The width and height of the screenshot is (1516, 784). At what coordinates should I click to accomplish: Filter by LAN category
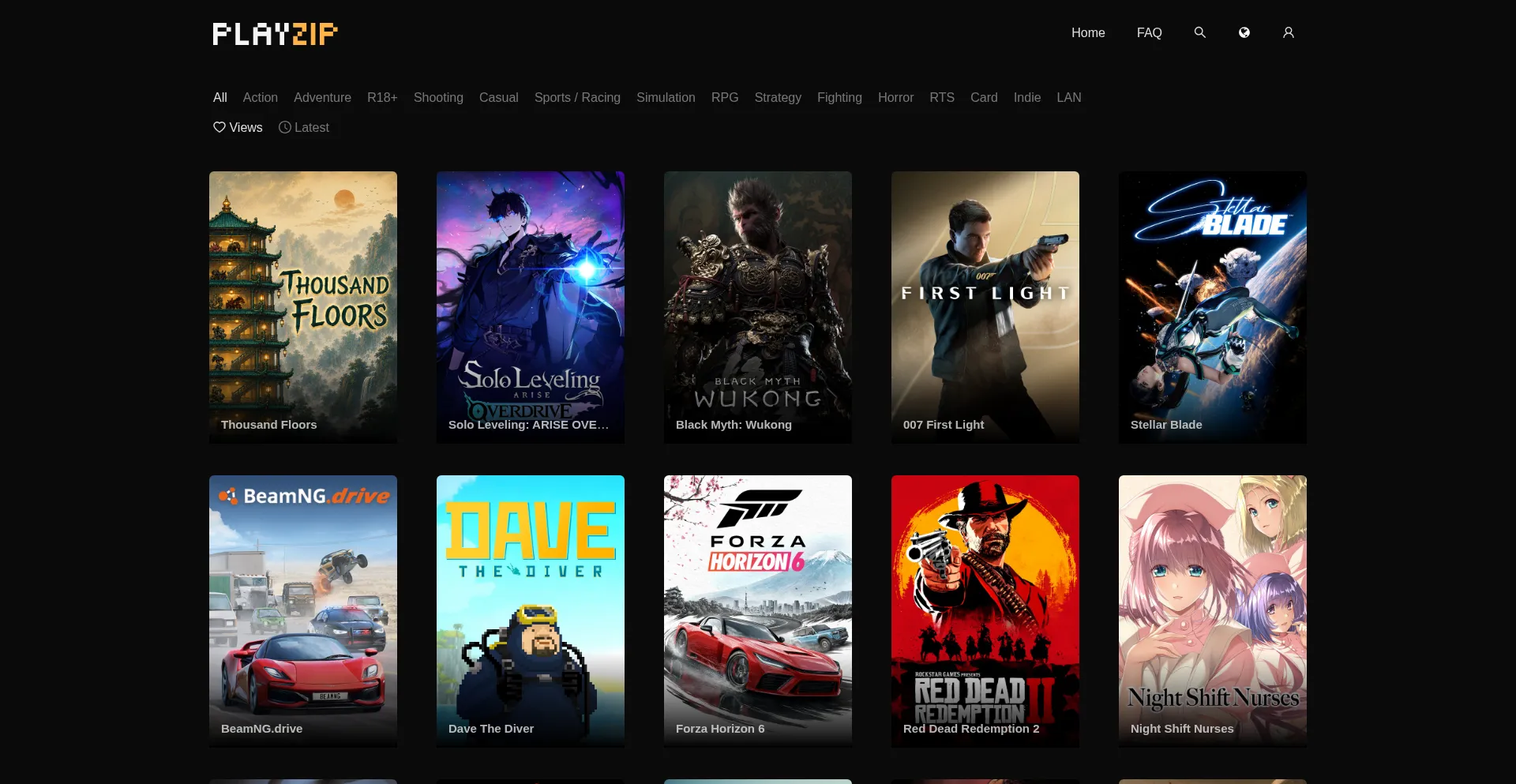pos(1069,97)
